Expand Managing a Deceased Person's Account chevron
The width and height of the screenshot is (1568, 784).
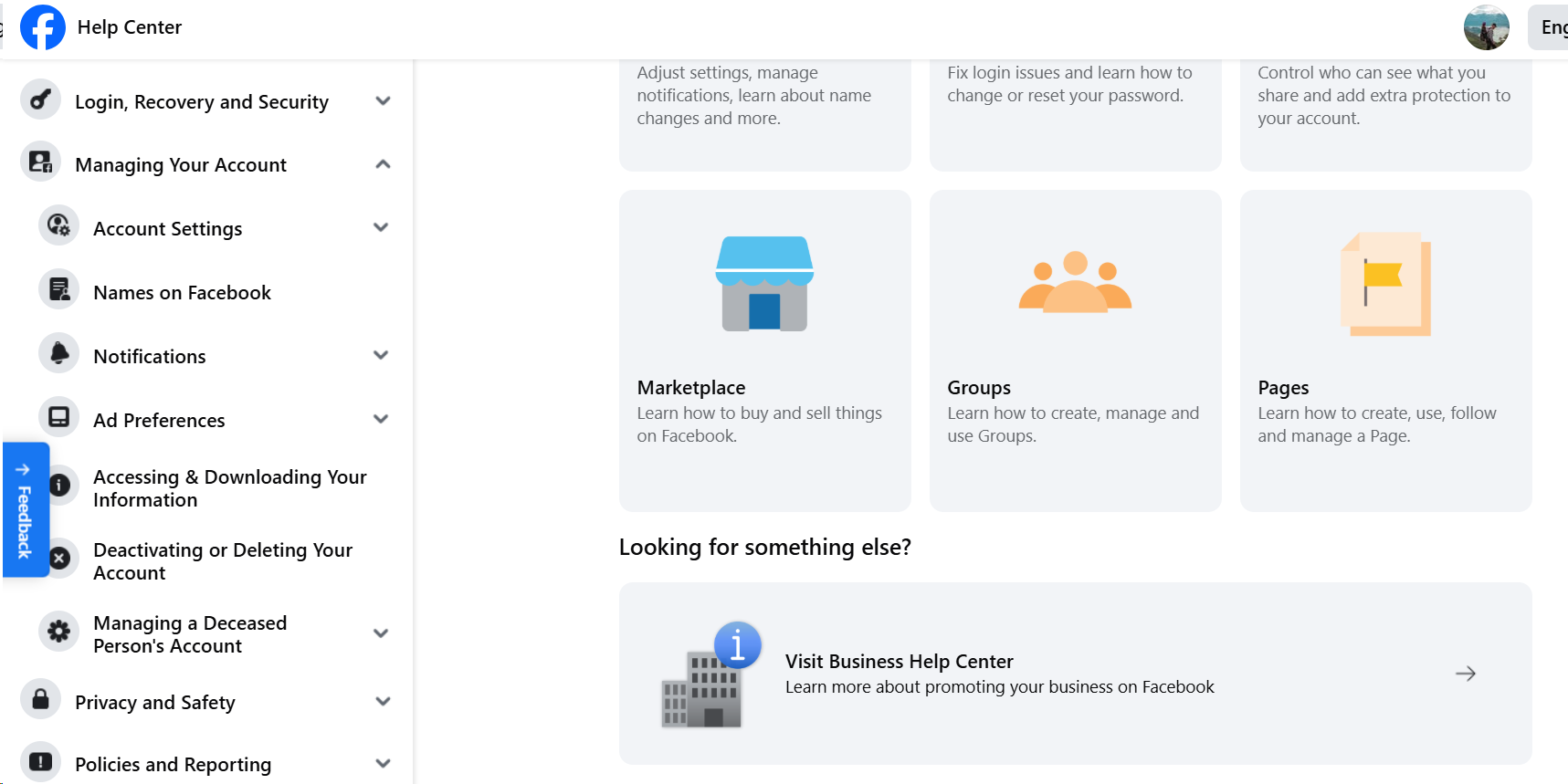click(x=381, y=633)
